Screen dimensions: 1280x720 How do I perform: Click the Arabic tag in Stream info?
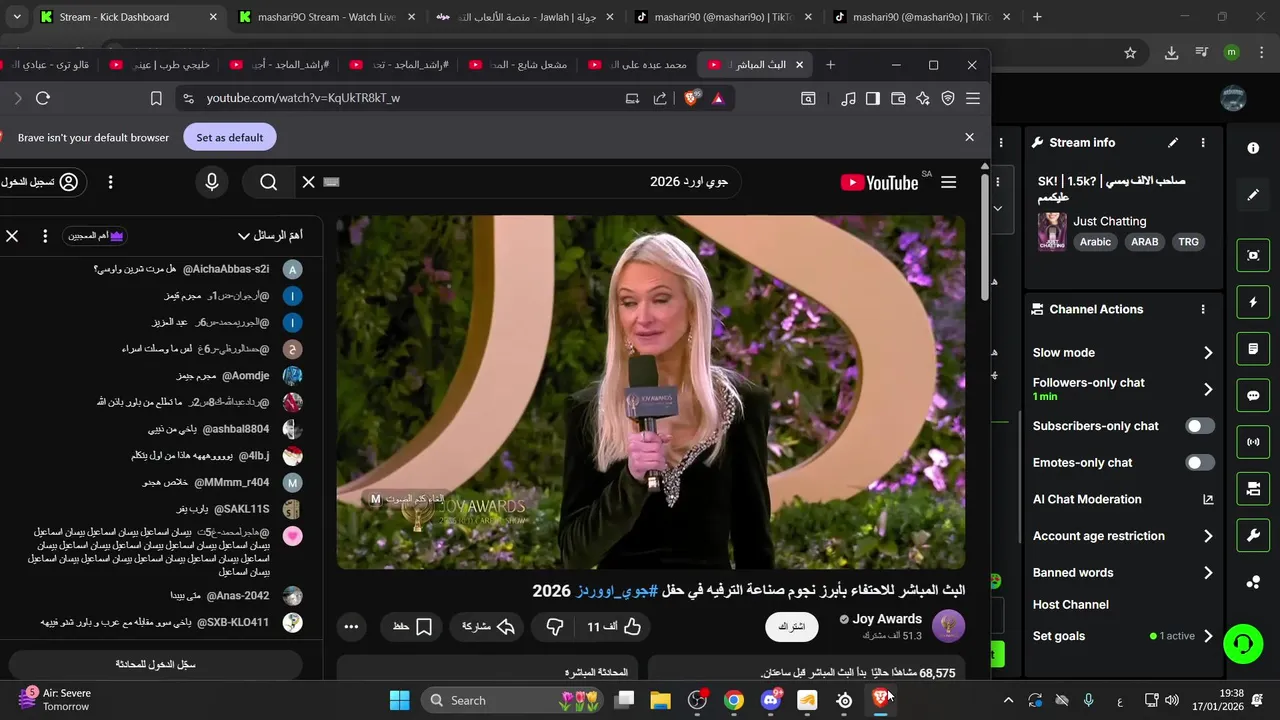[x=1095, y=242]
